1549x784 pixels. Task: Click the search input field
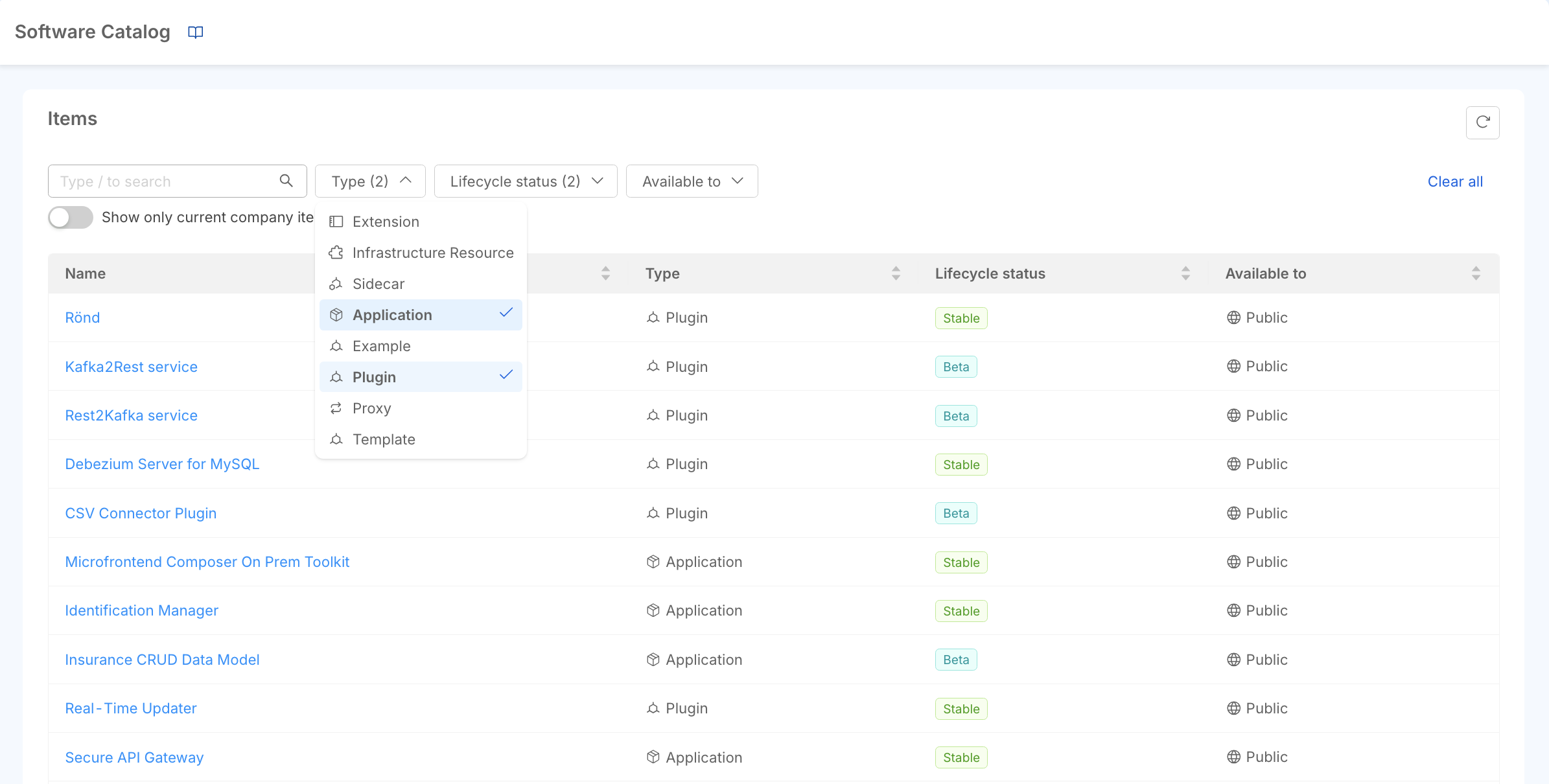[177, 181]
